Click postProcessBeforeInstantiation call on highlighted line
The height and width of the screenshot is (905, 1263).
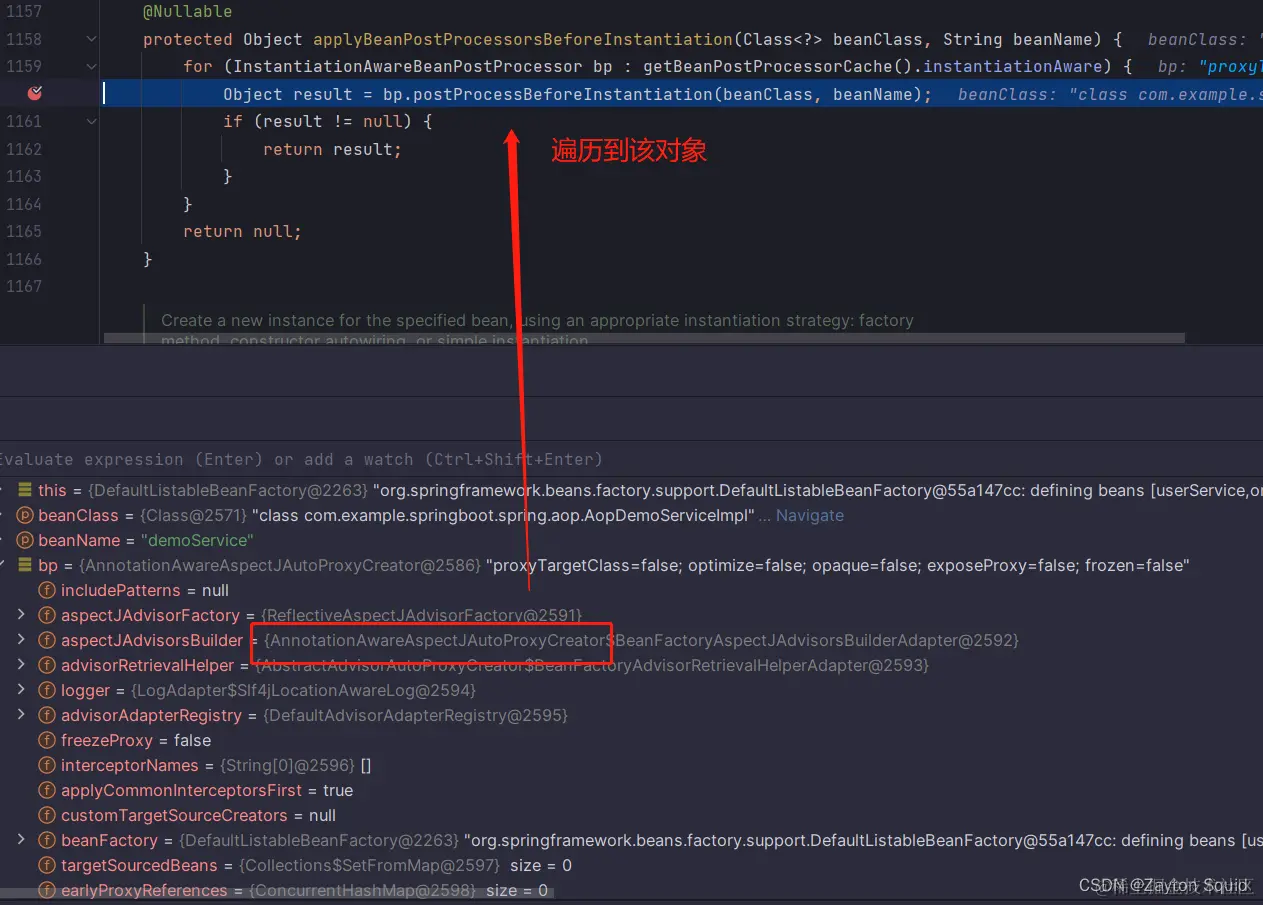[x=561, y=94]
